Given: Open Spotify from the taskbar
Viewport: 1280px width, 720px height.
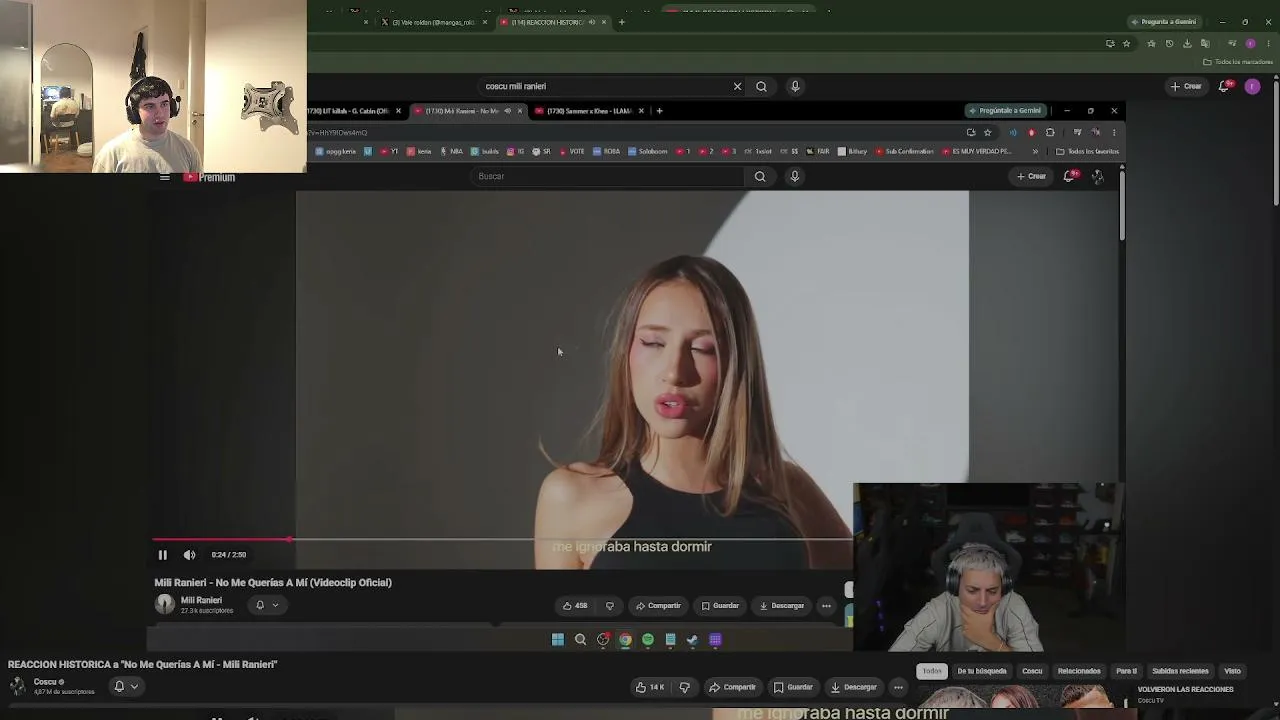Looking at the screenshot, I should coord(648,640).
